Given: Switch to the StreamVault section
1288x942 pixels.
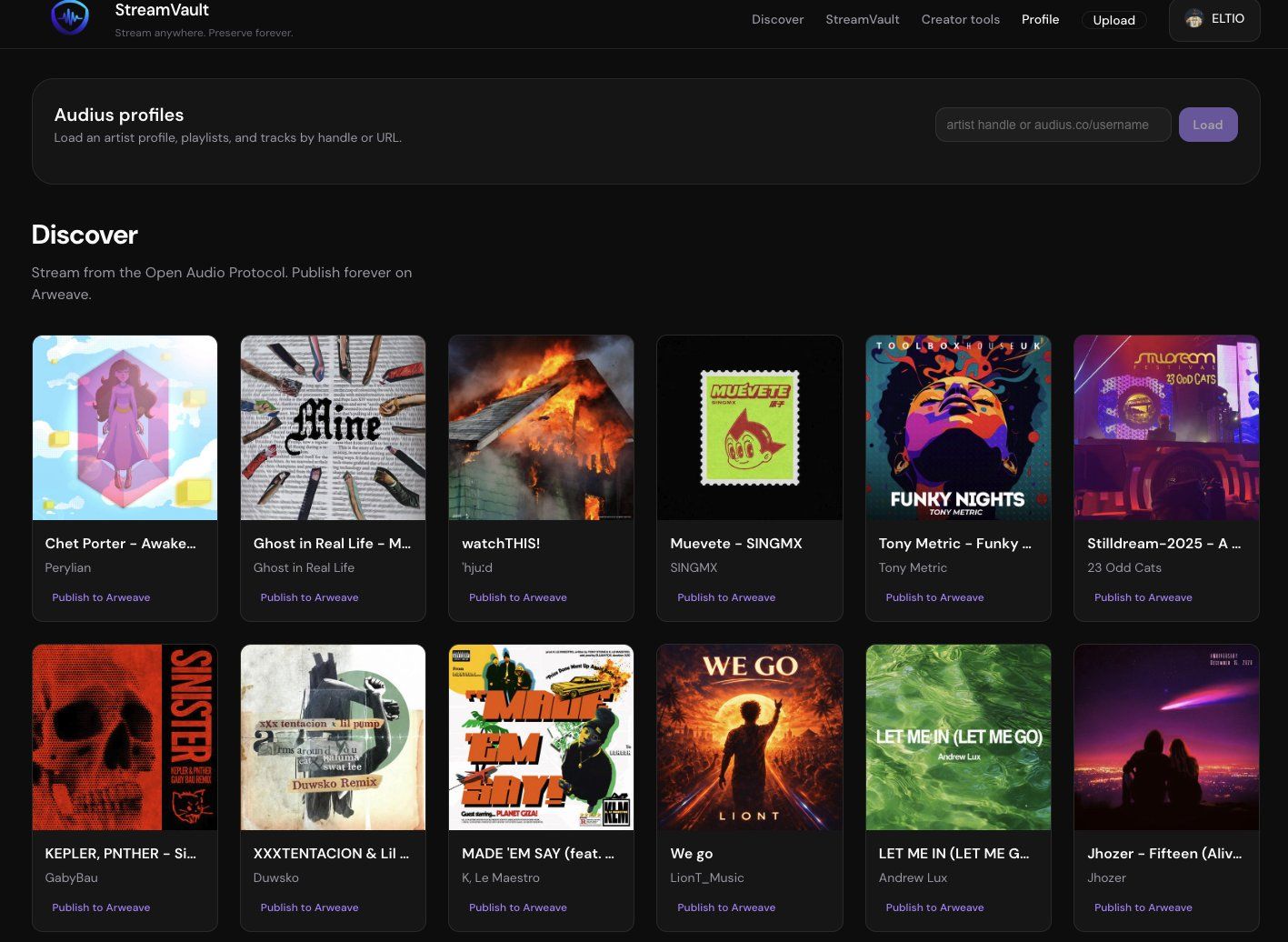Looking at the screenshot, I should [862, 19].
